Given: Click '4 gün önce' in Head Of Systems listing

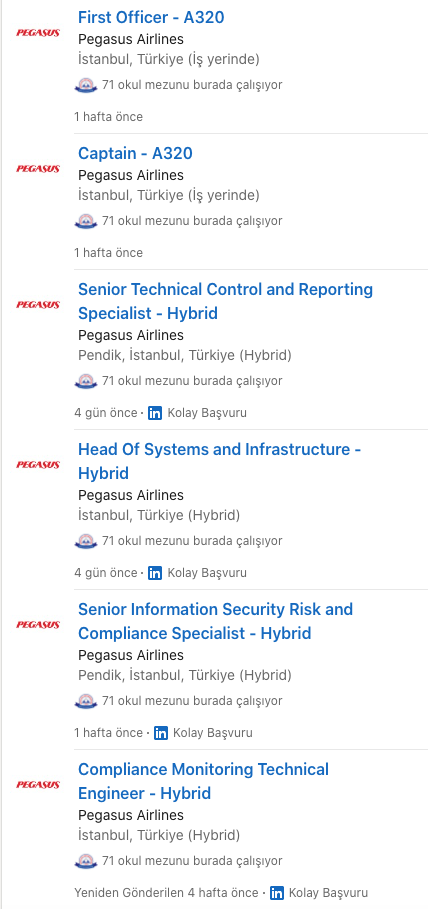Looking at the screenshot, I should 106,573.
